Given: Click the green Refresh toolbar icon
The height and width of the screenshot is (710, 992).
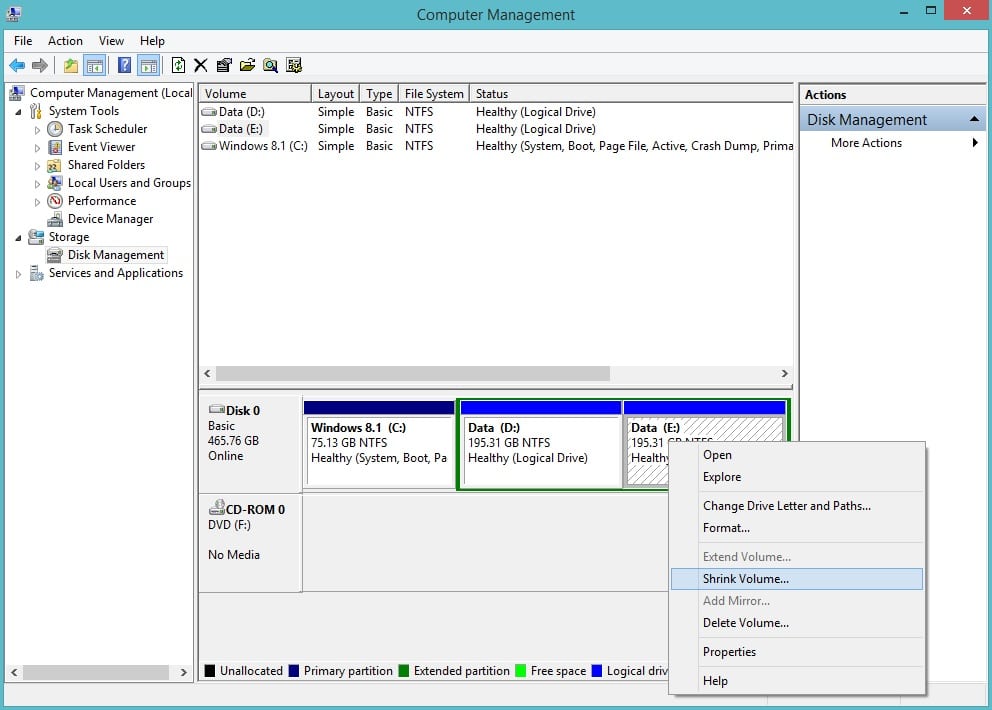Looking at the screenshot, I should 178,65.
